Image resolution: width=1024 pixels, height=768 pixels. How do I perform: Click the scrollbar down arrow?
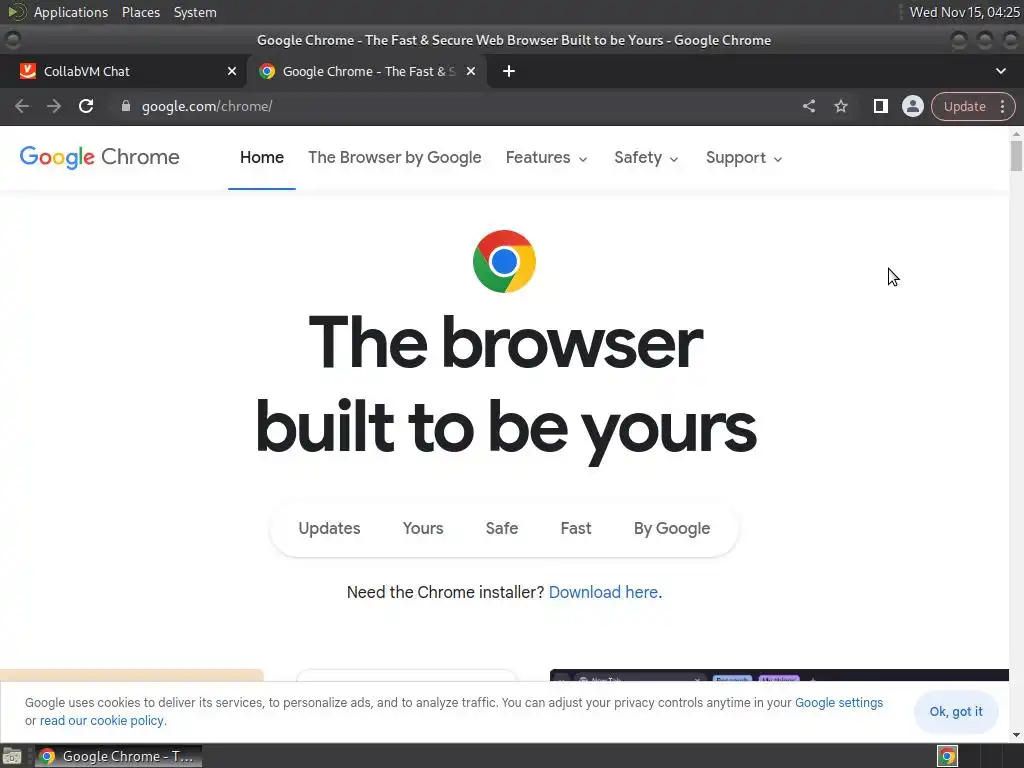(1016, 735)
